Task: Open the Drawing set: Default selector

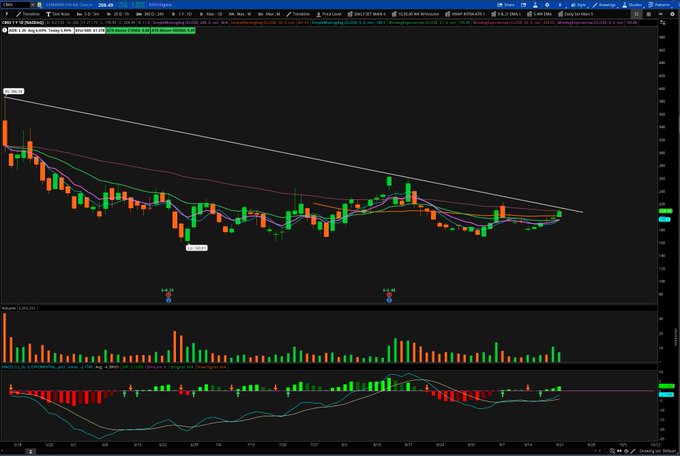Action: (x=657, y=451)
